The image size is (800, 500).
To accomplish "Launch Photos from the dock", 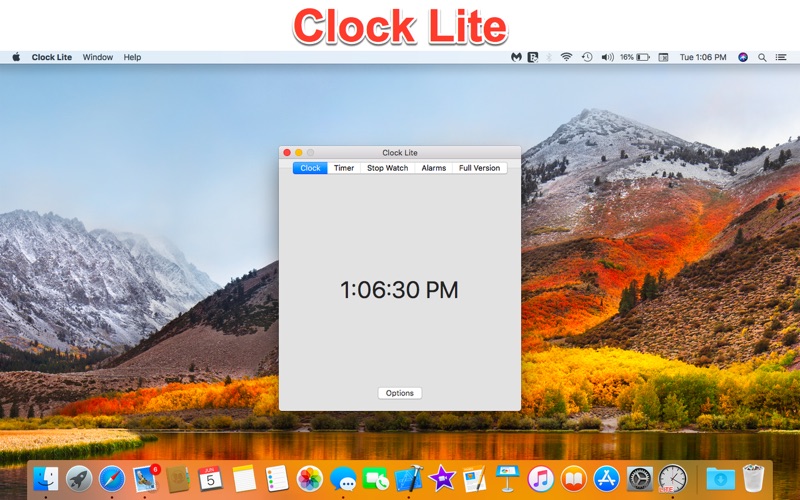I will tap(310, 479).
